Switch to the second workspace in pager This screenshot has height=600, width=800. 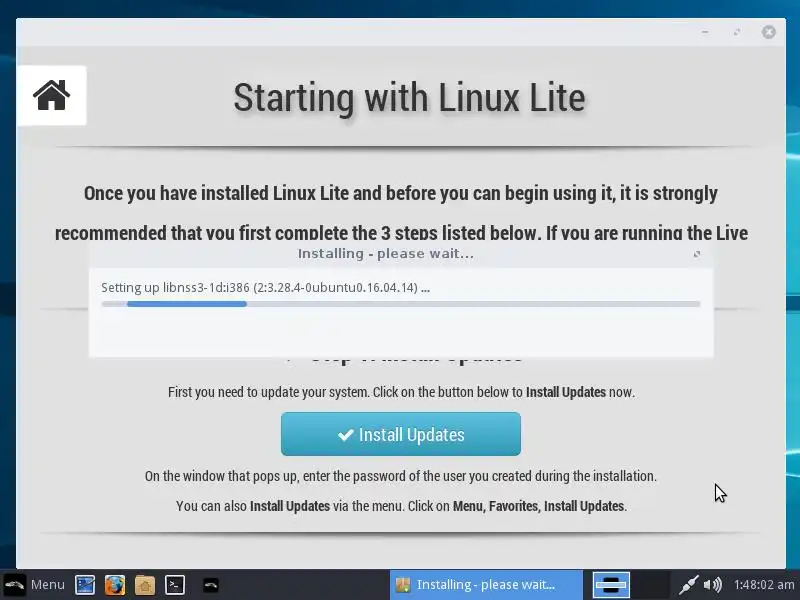click(x=650, y=585)
